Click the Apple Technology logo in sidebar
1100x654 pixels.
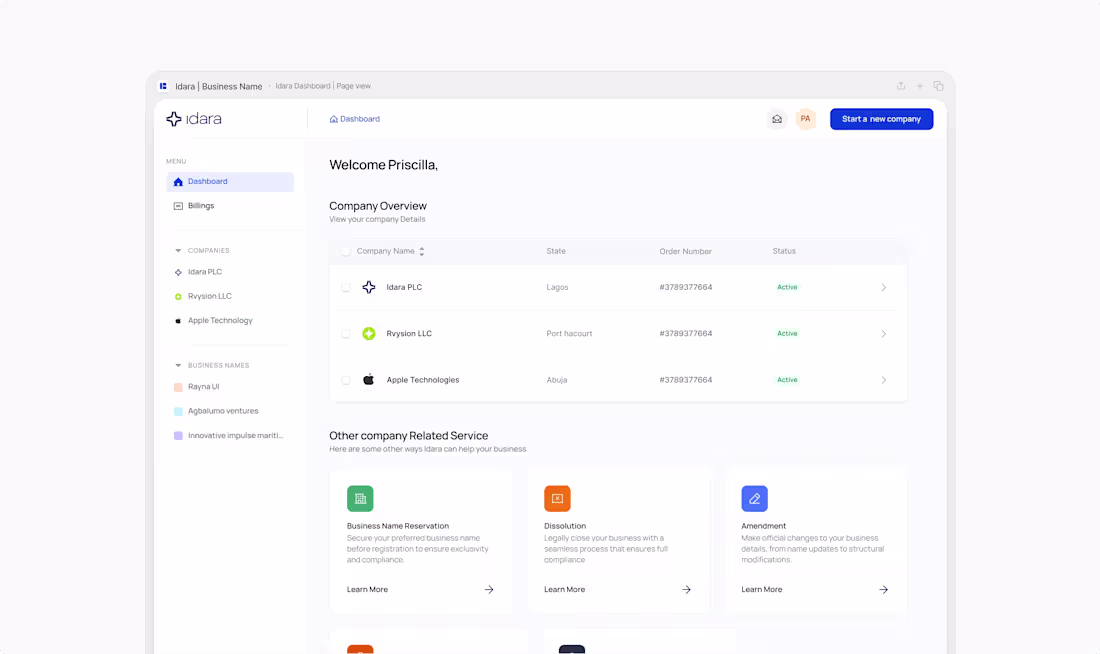point(176,320)
